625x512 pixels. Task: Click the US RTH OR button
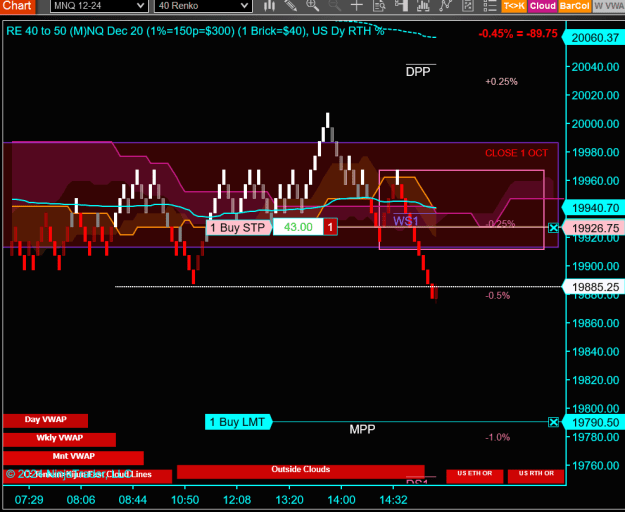[x=536, y=476]
